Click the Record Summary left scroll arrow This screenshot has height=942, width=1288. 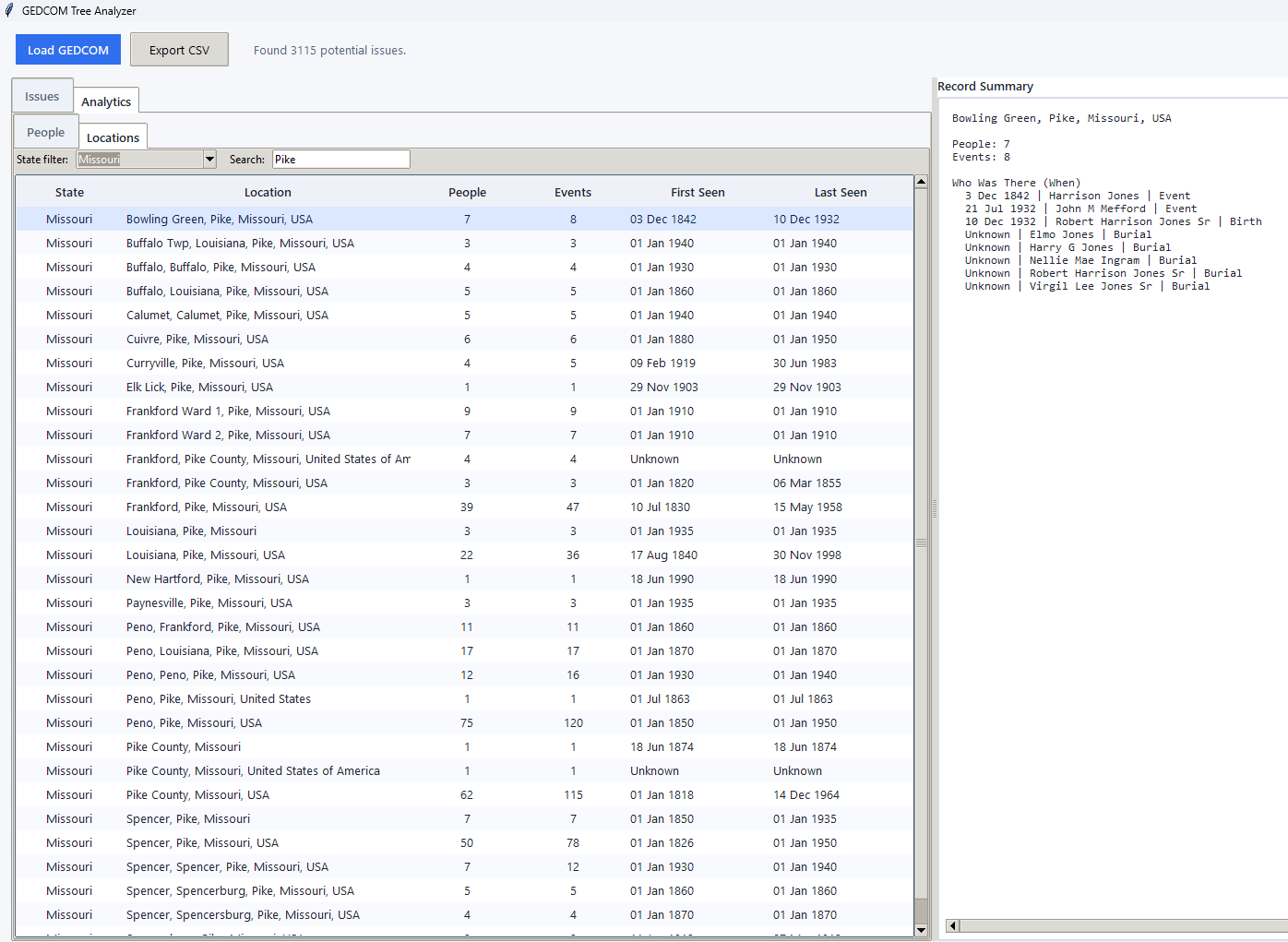[x=953, y=925]
